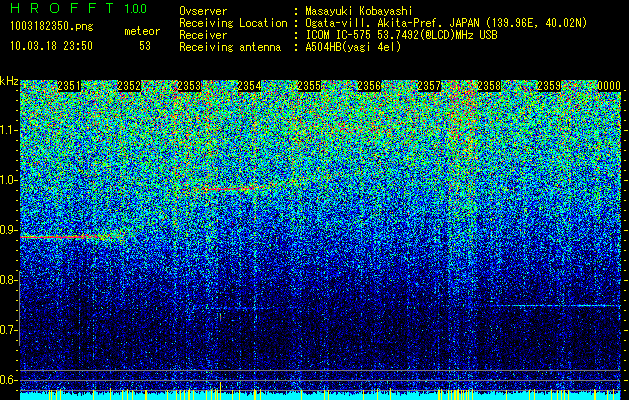Click the Receiver label
The width and height of the screenshot is (629, 400).
click(203, 35)
